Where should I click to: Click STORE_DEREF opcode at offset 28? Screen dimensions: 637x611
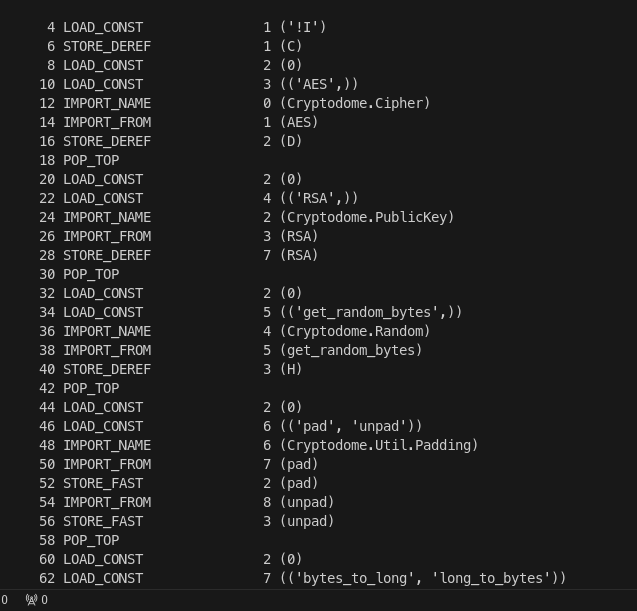107,255
